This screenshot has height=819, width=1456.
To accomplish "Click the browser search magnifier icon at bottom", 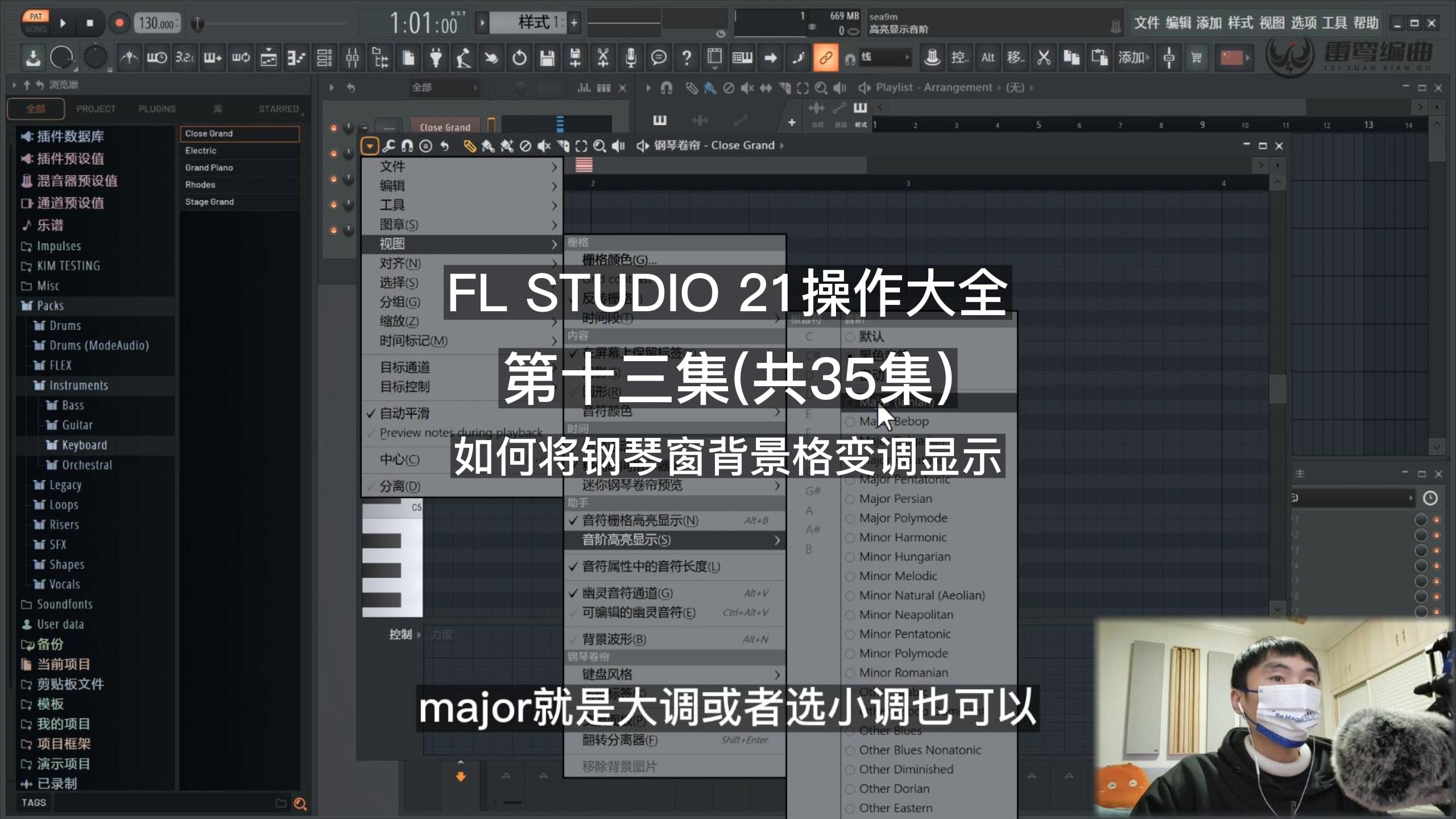I will tap(300, 803).
